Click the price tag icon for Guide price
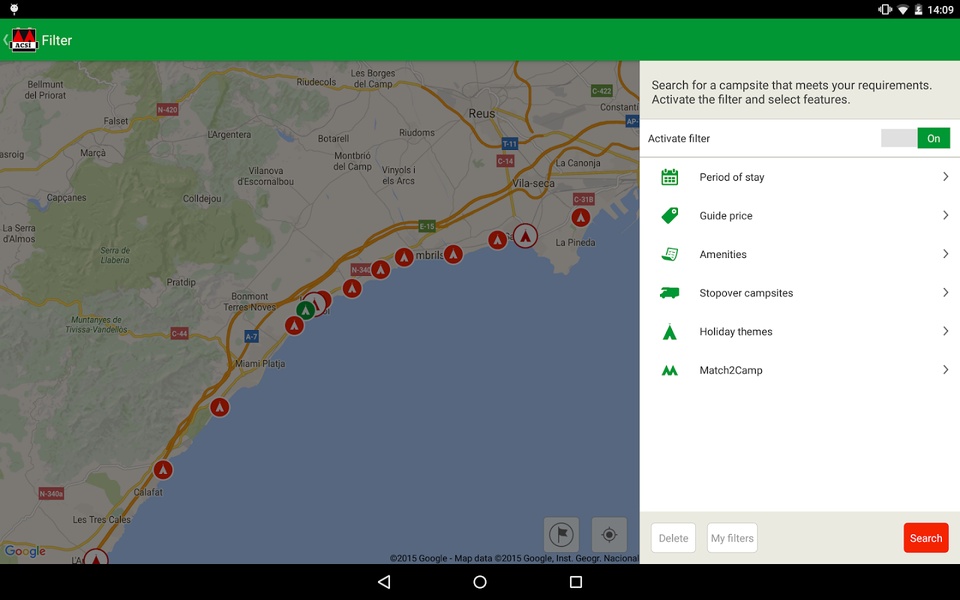The height and width of the screenshot is (600, 960). point(669,216)
